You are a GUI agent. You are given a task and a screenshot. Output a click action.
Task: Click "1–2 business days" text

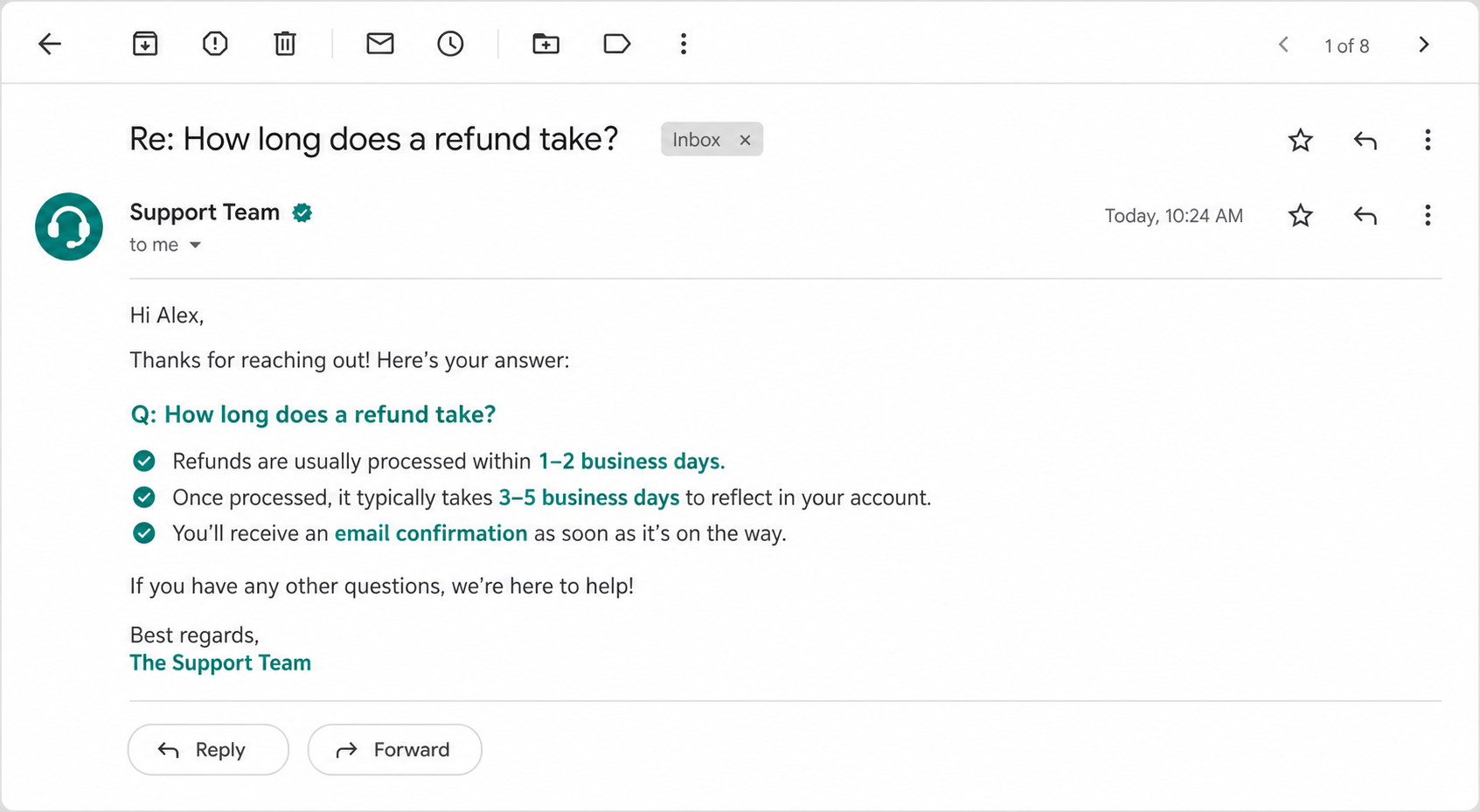(631, 462)
